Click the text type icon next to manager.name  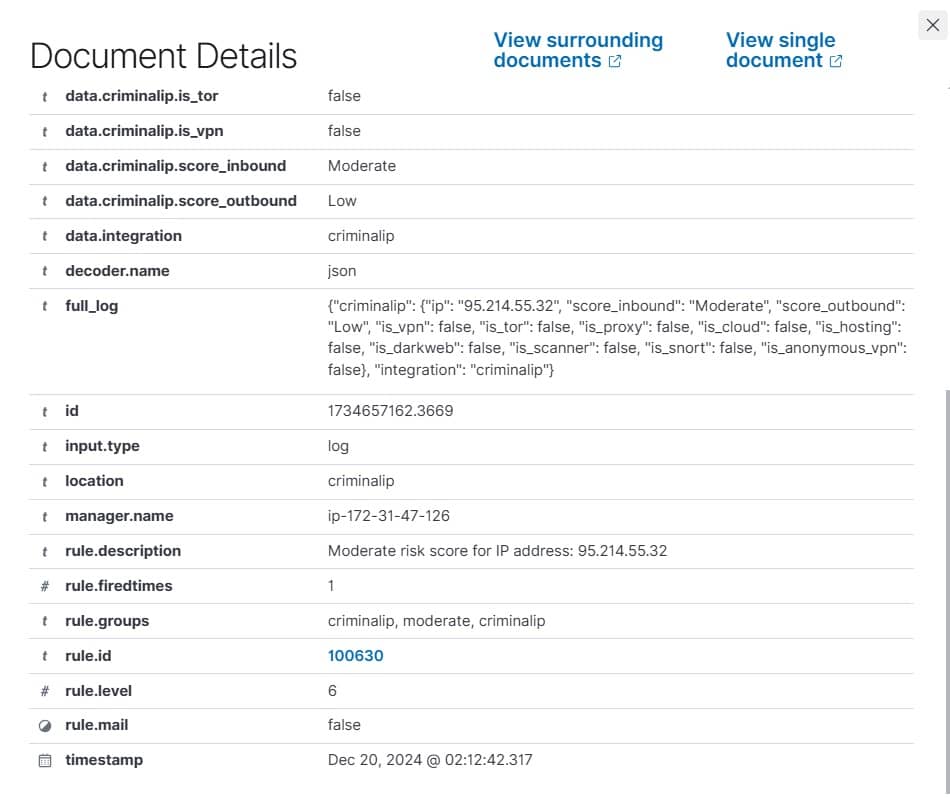point(44,516)
